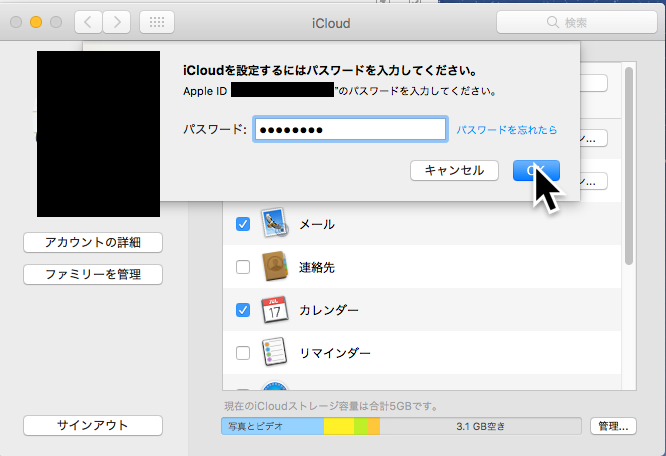Focus the パスワード input field
Viewport: 666px width, 456px height.
pyautogui.click(x=349, y=130)
